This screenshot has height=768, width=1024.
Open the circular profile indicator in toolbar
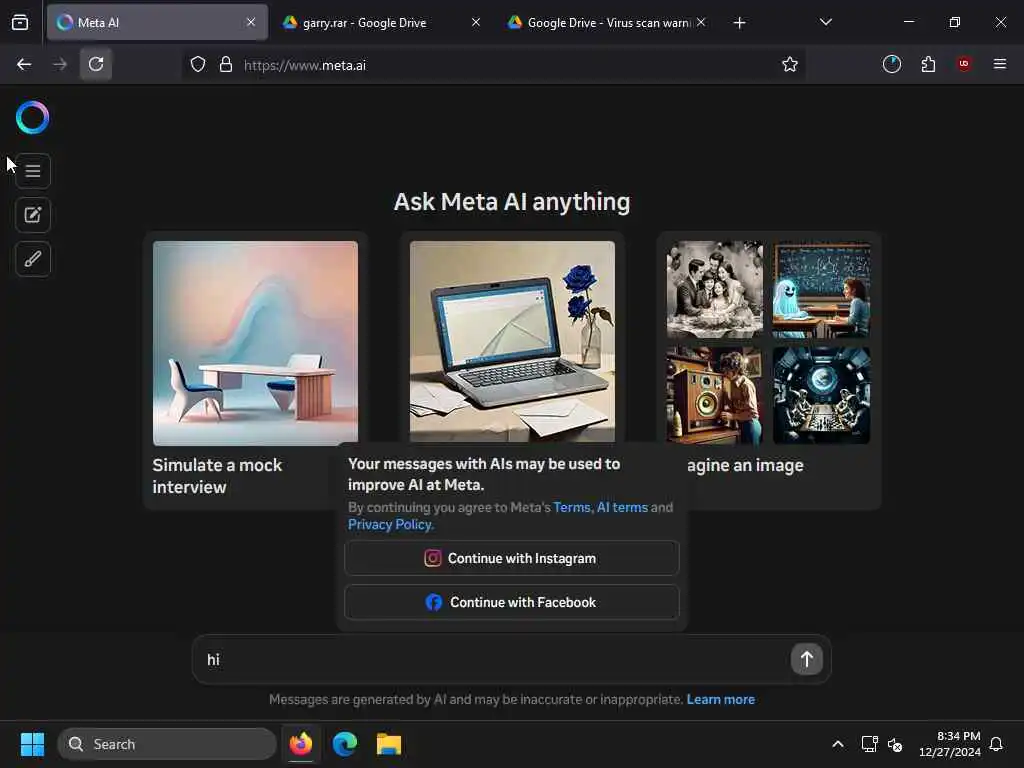point(891,64)
